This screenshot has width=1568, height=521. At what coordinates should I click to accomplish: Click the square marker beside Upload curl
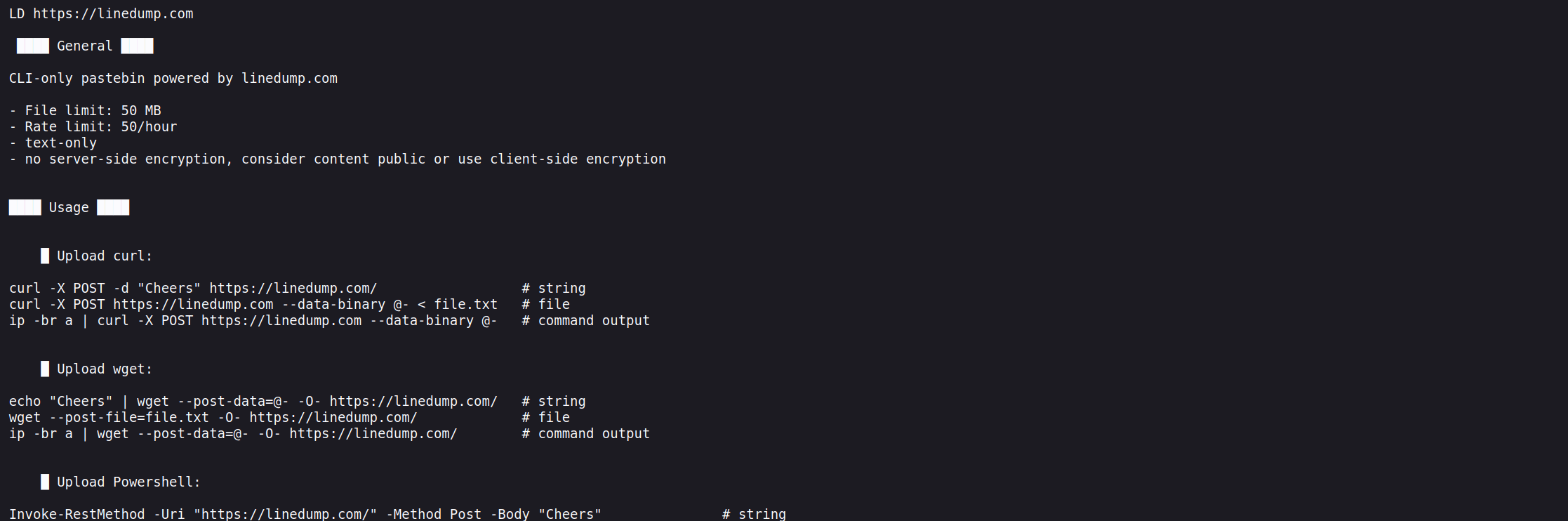45,256
